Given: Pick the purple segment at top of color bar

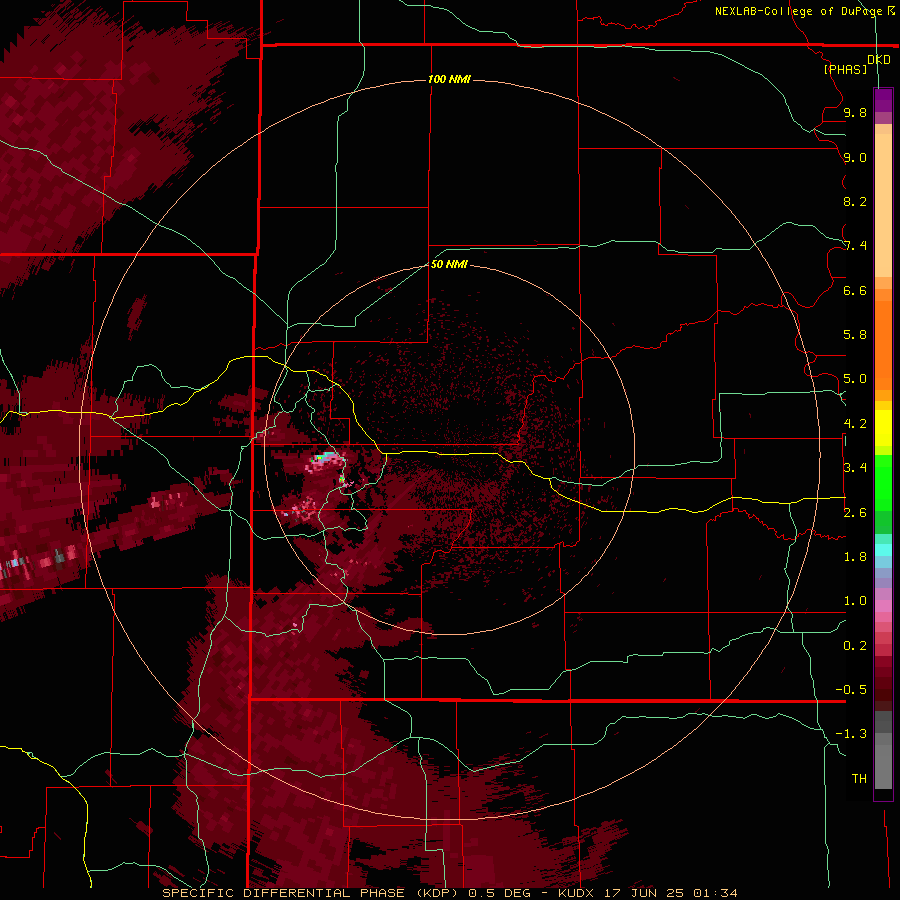Looking at the screenshot, I should (883, 100).
